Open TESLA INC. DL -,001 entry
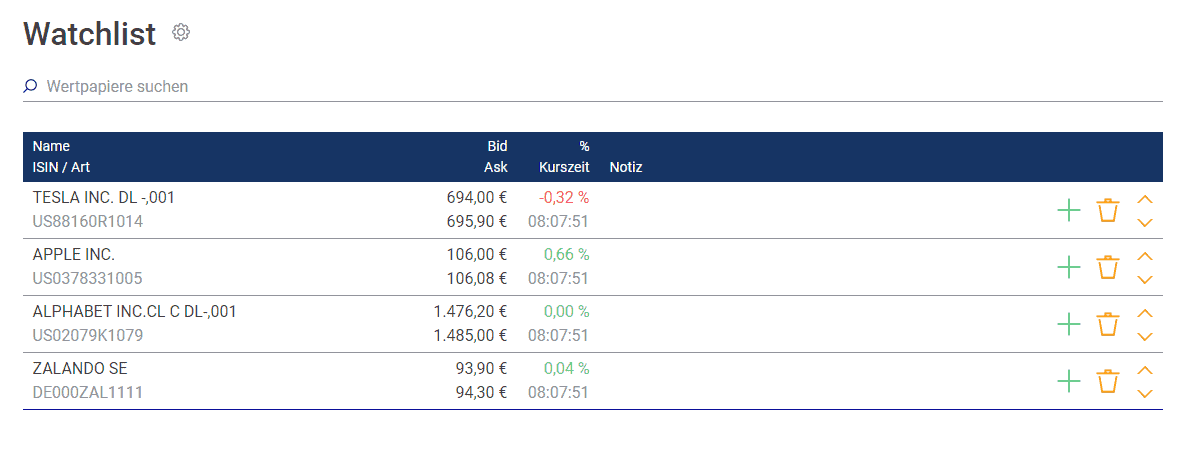This screenshot has height=475, width=1183. (104, 198)
